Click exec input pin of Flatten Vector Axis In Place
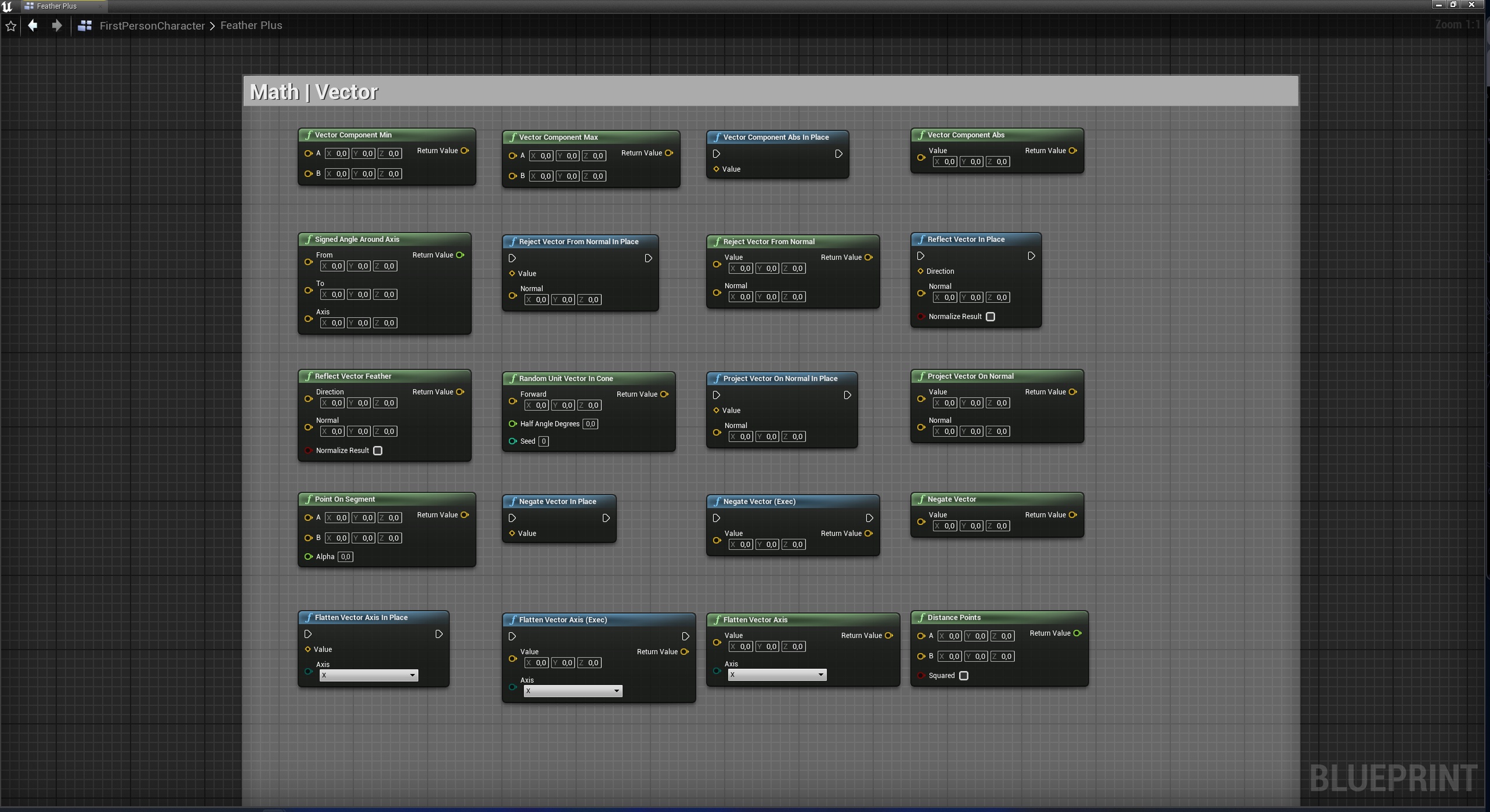The height and width of the screenshot is (812, 1490). click(x=308, y=633)
